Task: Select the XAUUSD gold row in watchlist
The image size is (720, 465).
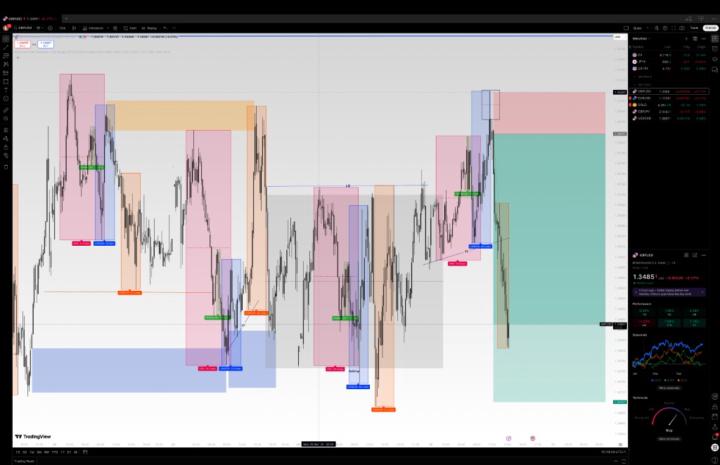Action: click(670, 105)
